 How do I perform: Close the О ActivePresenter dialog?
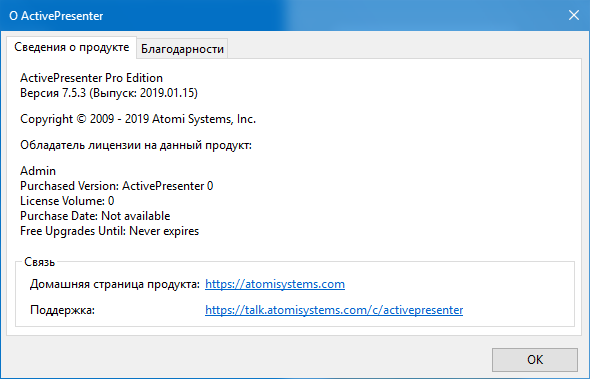click(x=574, y=15)
